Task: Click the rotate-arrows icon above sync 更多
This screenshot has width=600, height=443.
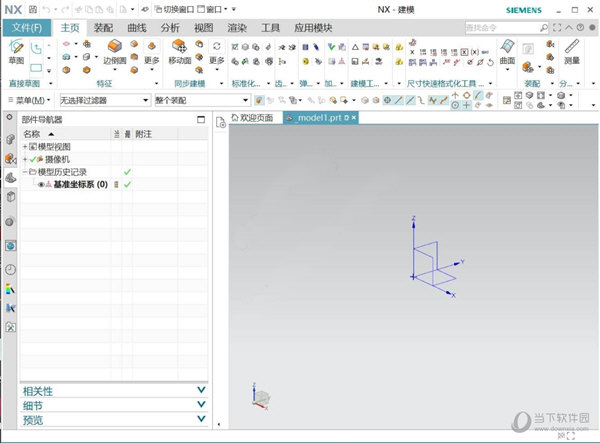Action: click(217, 46)
